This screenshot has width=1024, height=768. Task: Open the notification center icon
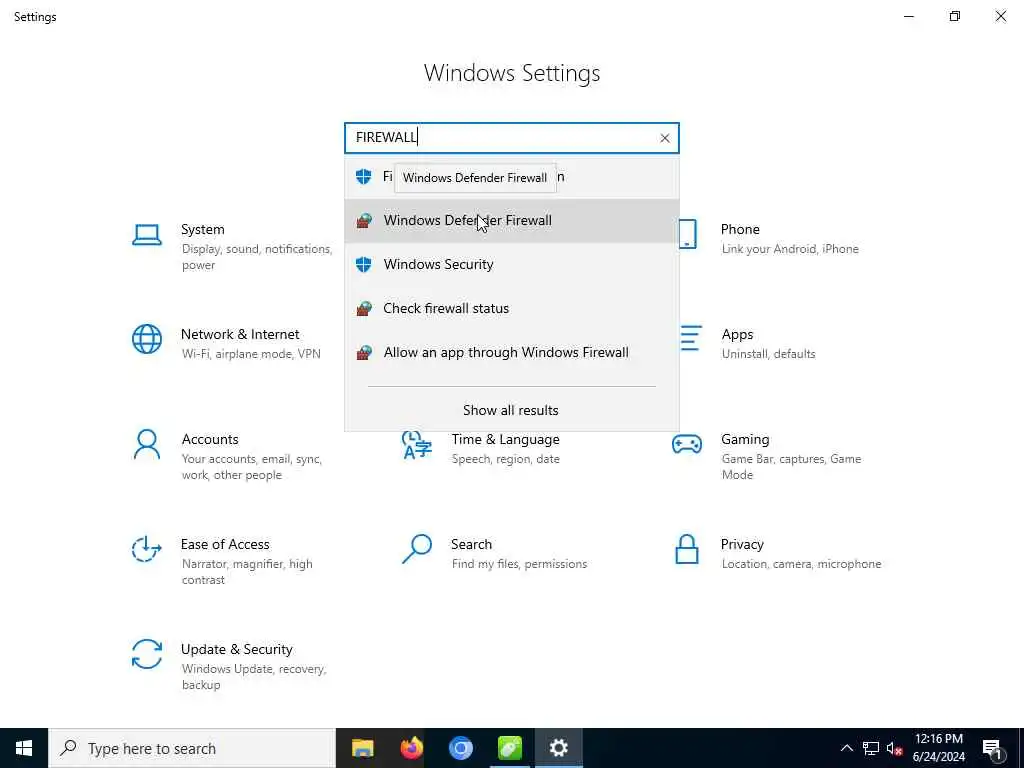992,748
